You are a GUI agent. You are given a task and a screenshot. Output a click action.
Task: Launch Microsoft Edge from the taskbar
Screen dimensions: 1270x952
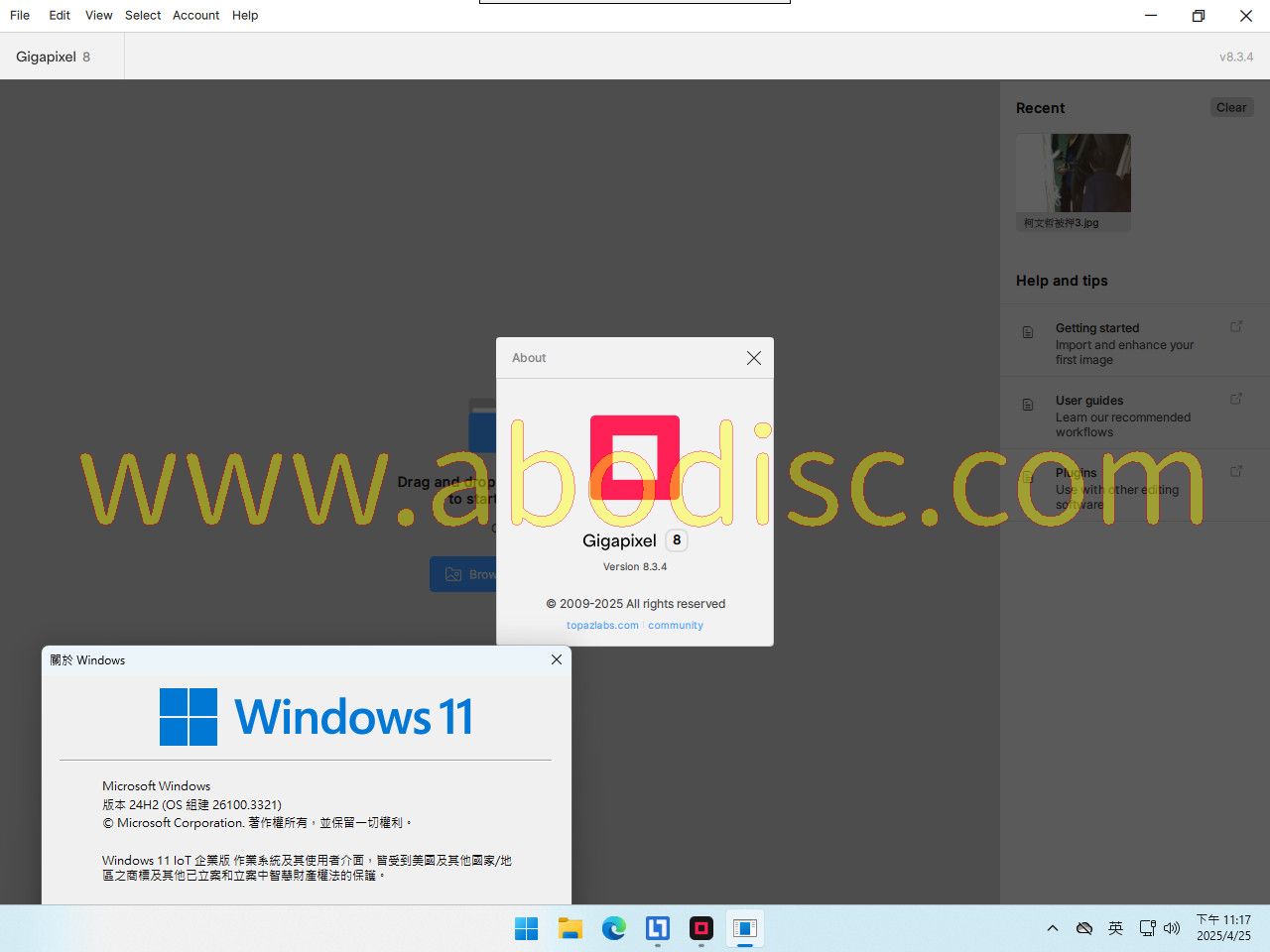(614, 928)
